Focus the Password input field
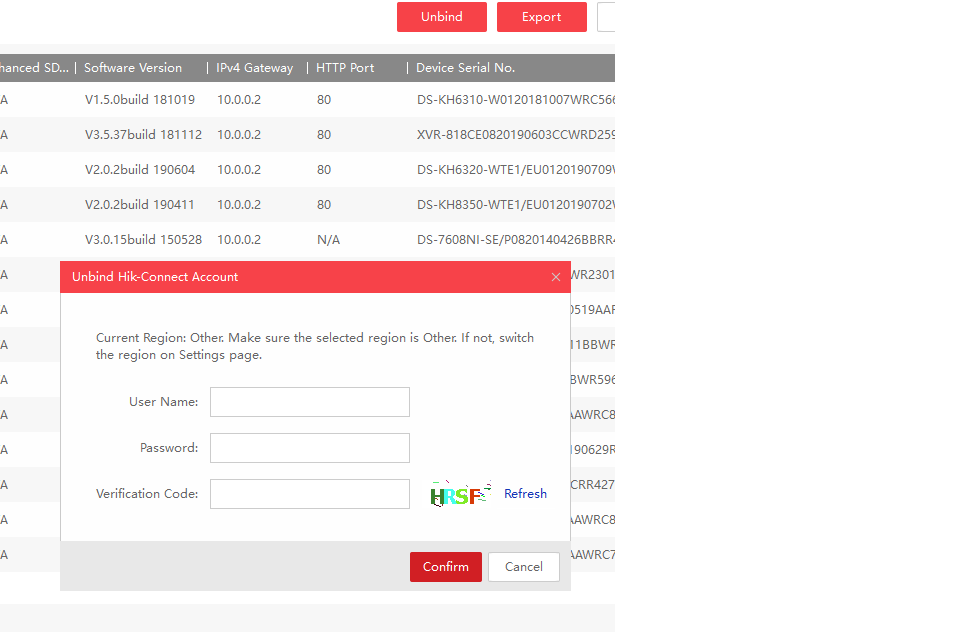 (309, 448)
